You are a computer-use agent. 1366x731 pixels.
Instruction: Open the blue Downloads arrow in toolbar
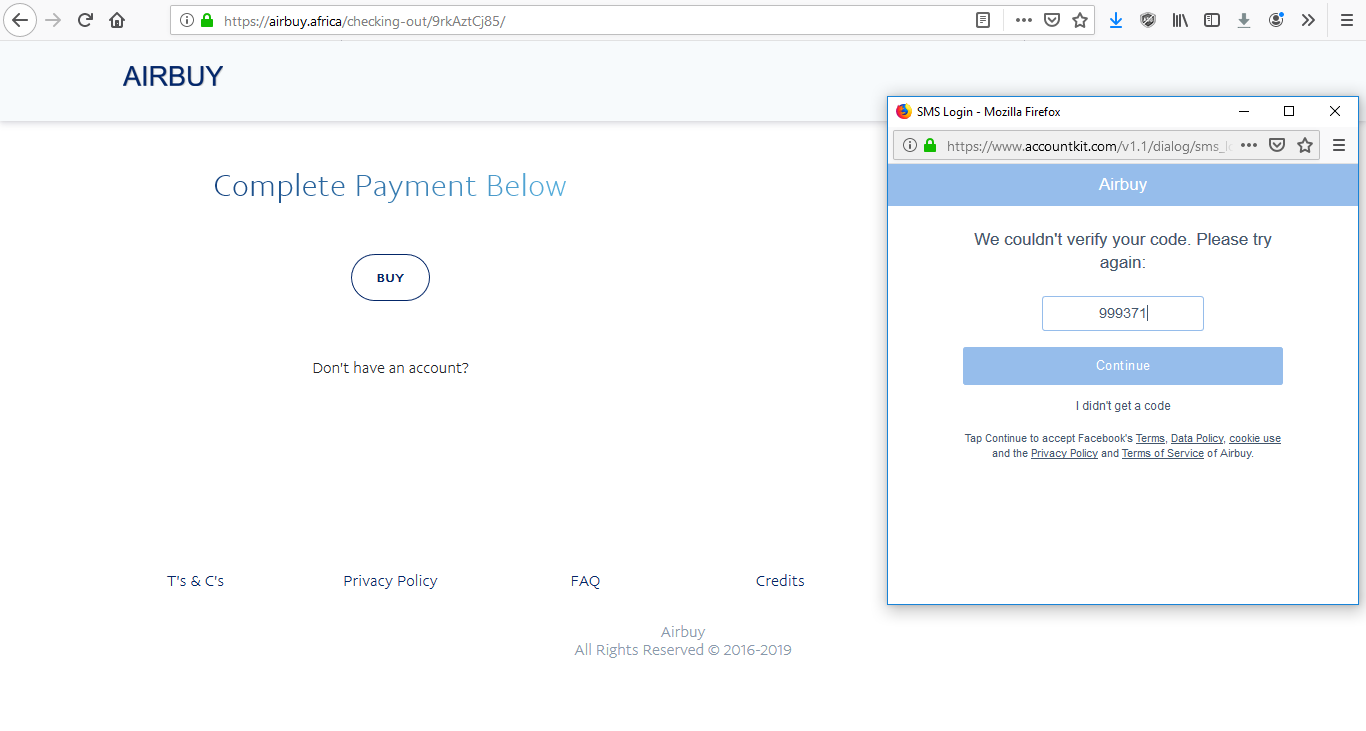point(1116,20)
